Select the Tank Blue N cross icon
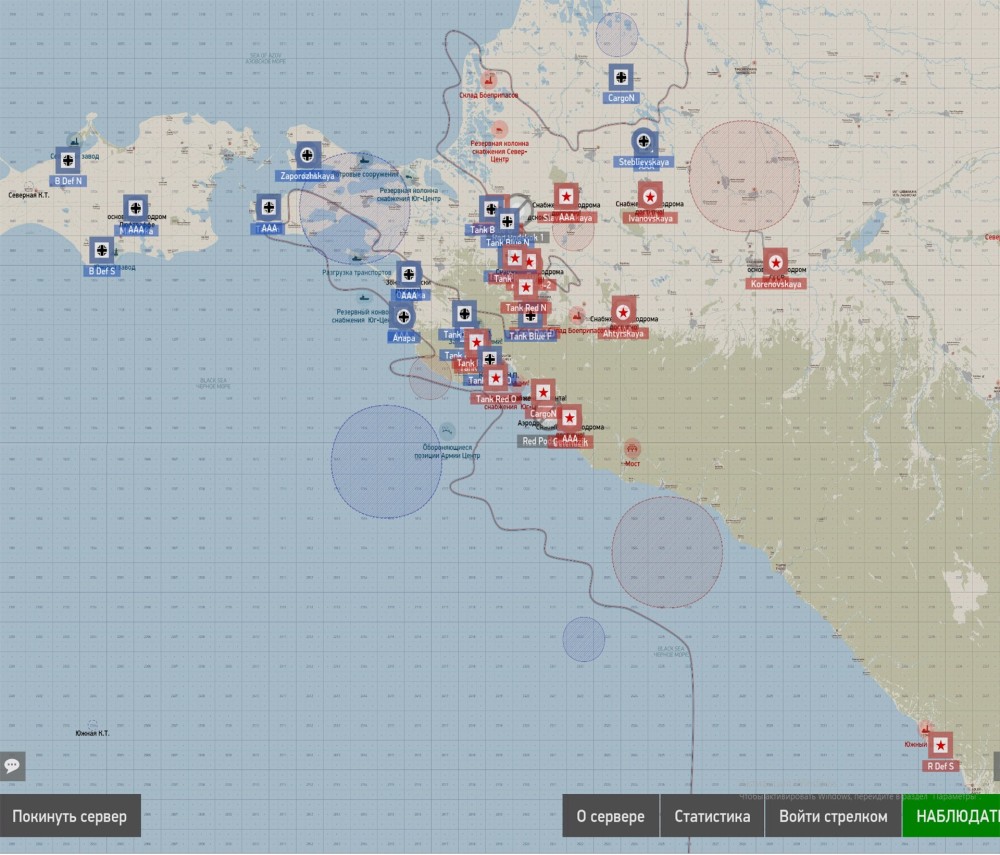This screenshot has width=1000, height=855. 507,221
